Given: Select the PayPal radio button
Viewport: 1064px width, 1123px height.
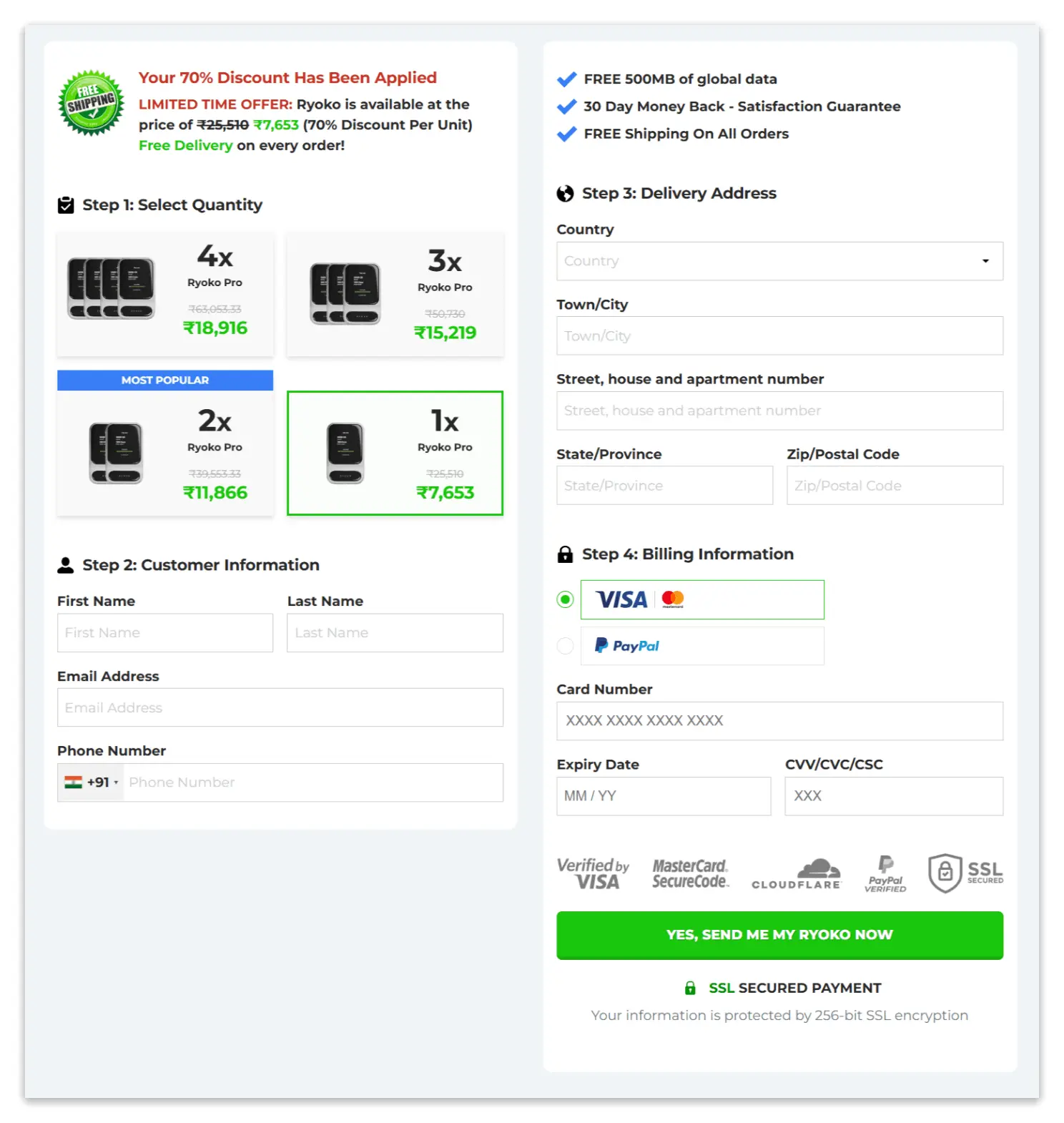Looking at the screenshot, I should pyautogui.click(x=565, y=646).
